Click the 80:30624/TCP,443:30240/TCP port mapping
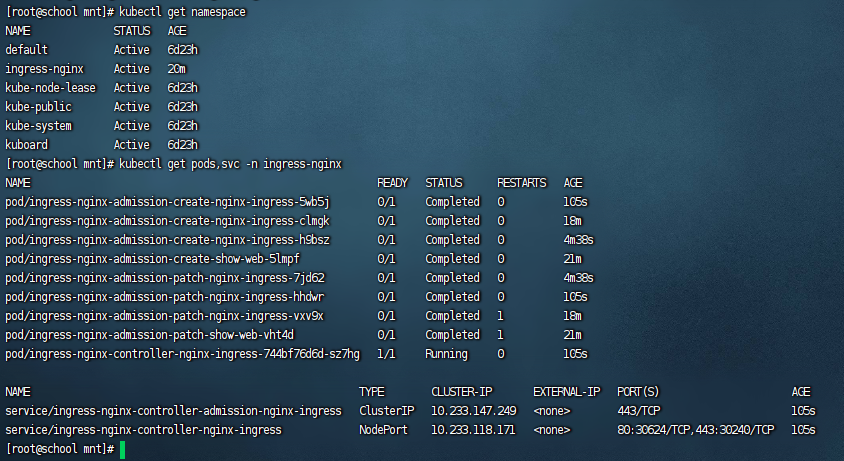This screenshot has width=844, height=461. pyautogui.click(x=695, y=430)
